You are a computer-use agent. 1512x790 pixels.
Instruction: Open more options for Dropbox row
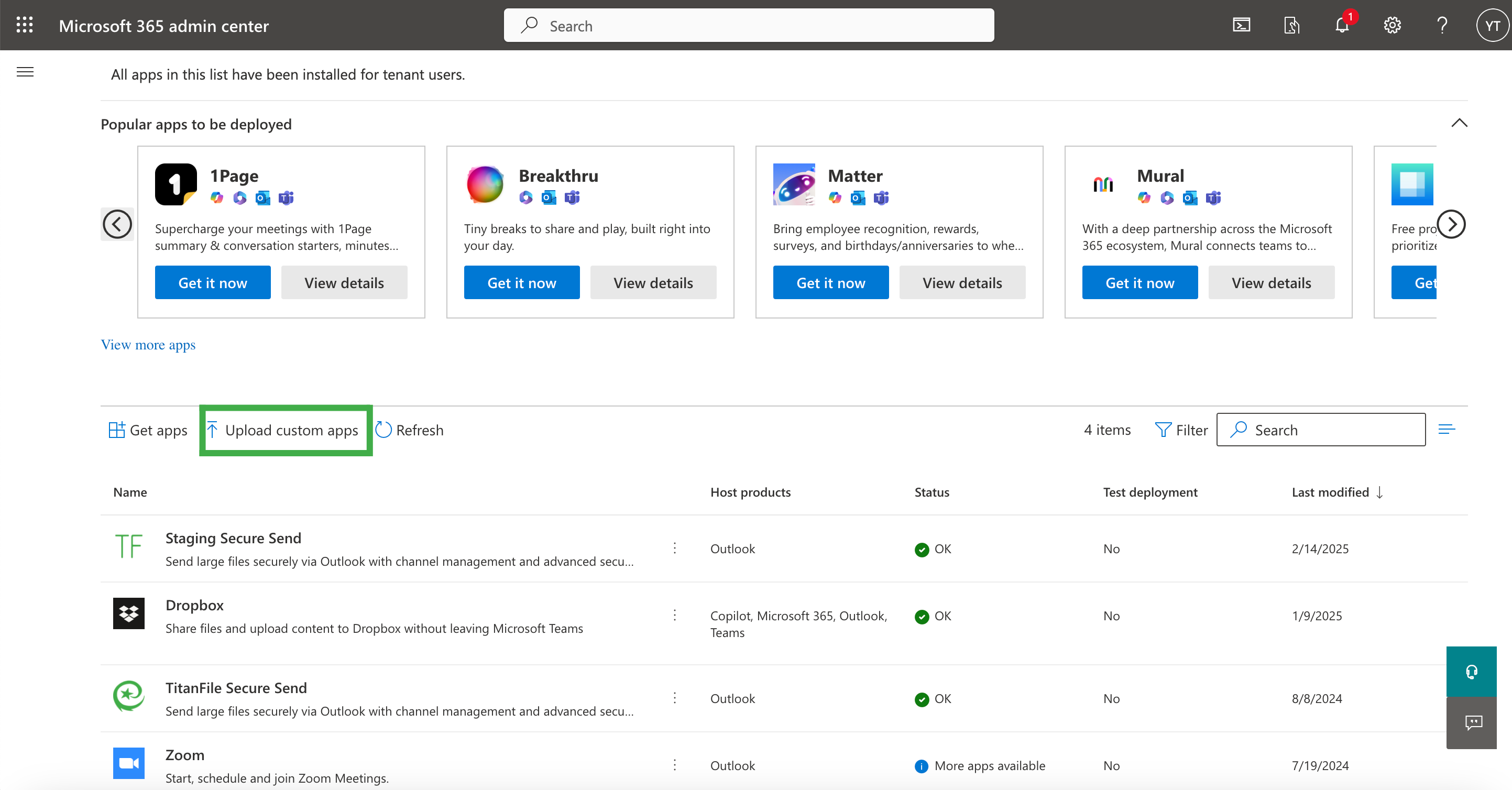click(x=674, y=615)
